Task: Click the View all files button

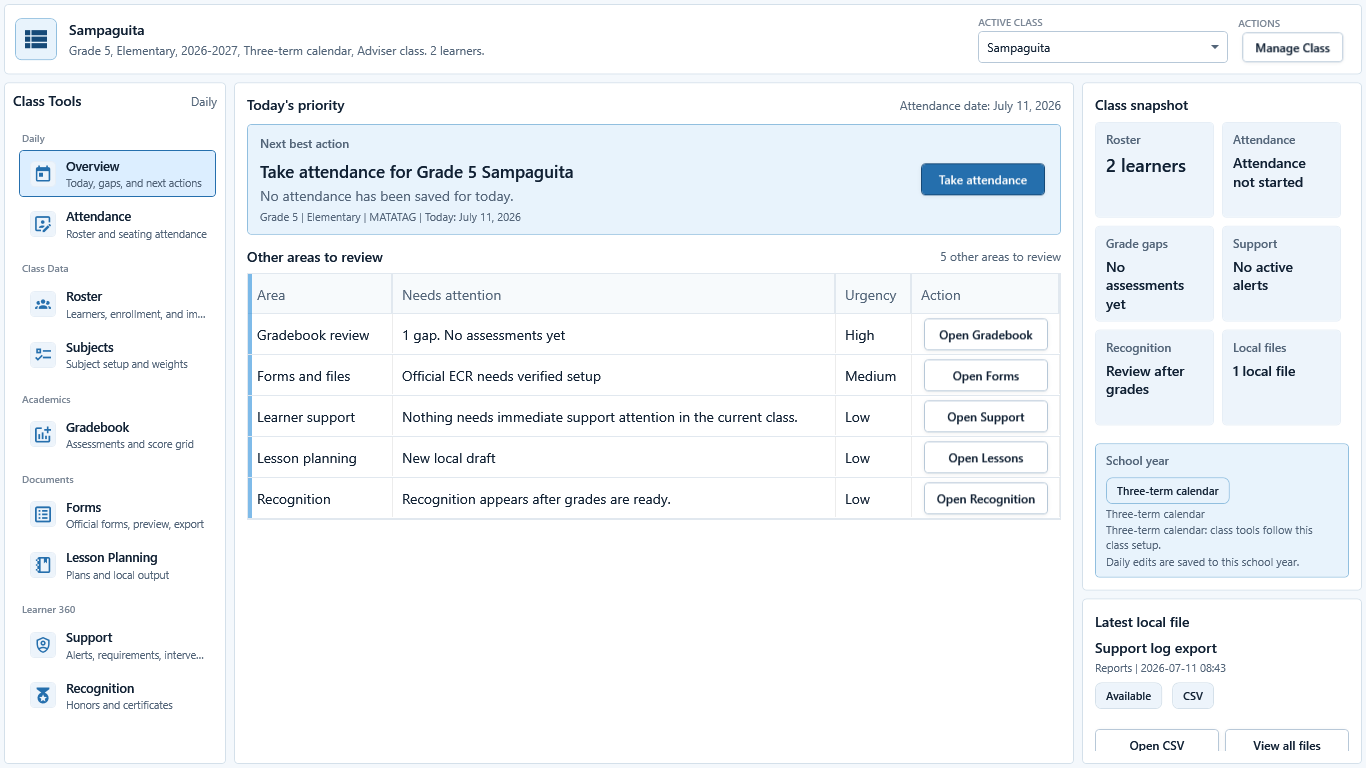Action: click(x=1286, y=743)
